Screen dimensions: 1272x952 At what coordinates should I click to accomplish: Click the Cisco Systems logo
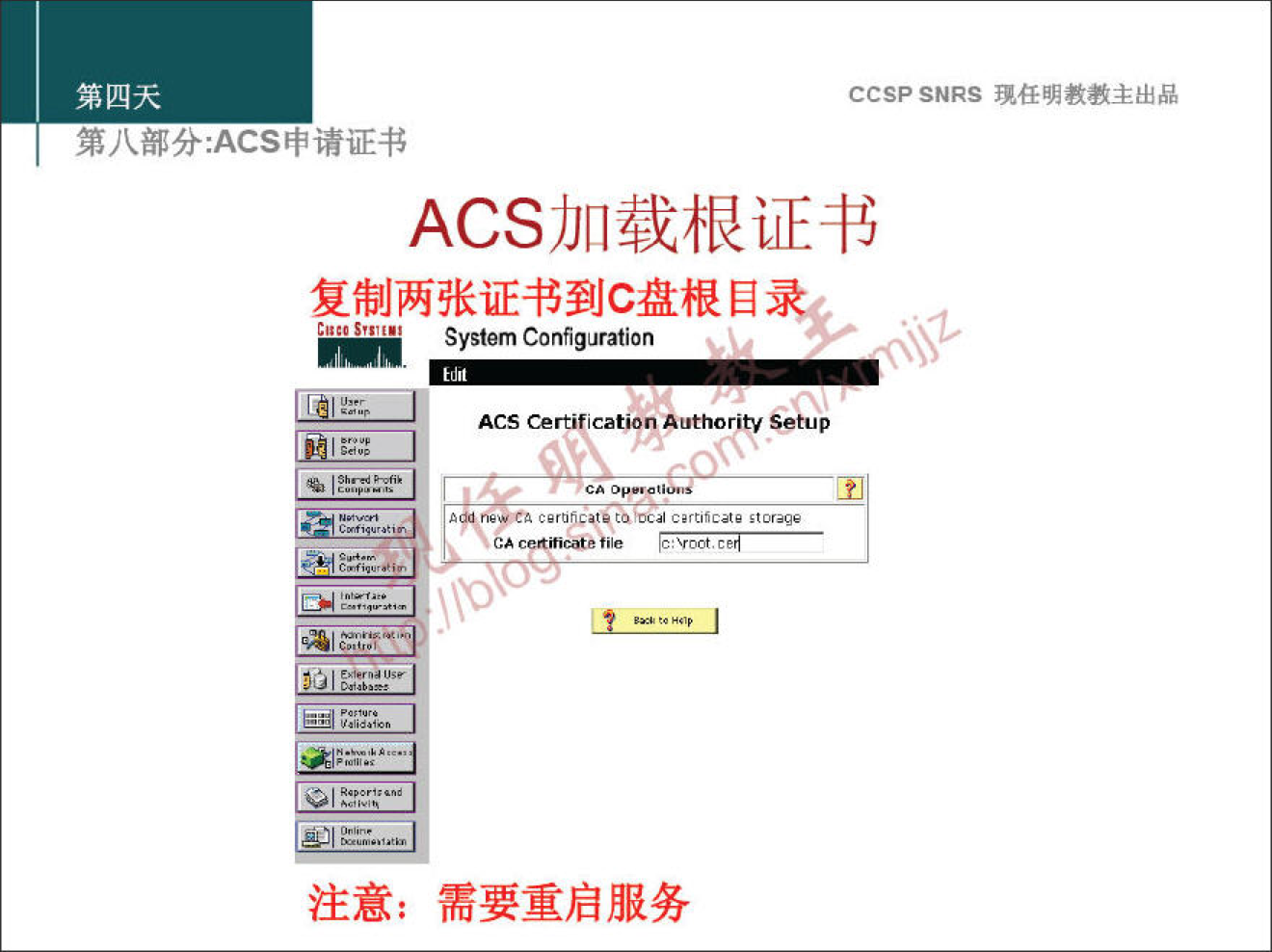click(360, 345)
